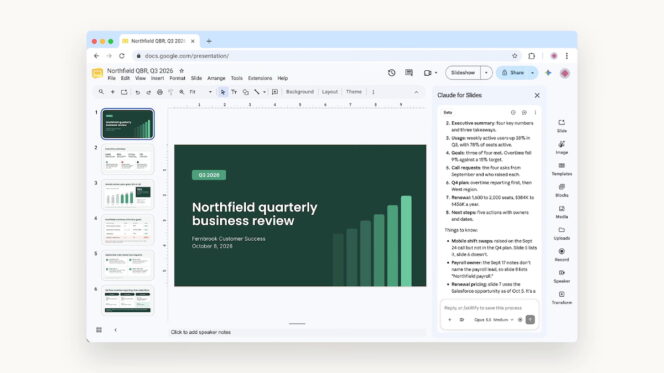The height and width of the screenshot is (373, 664).
Task: Reload the browser page
Action: (x=122, y=56)
